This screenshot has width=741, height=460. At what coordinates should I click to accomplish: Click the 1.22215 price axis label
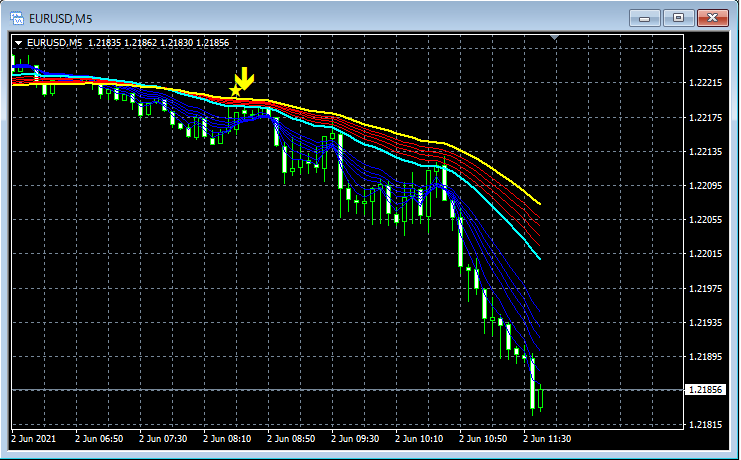706,83
